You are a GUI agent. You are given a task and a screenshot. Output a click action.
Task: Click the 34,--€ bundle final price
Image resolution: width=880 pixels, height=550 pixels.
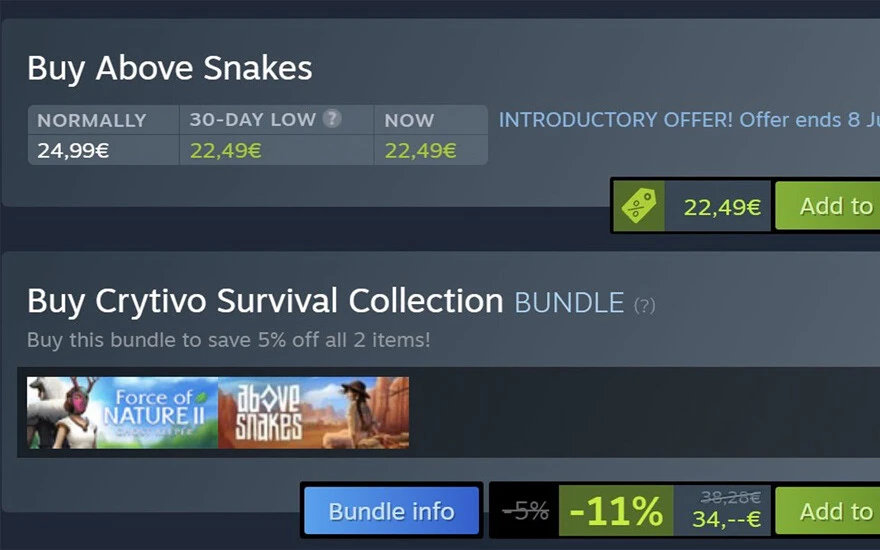[x=726, y=519]
